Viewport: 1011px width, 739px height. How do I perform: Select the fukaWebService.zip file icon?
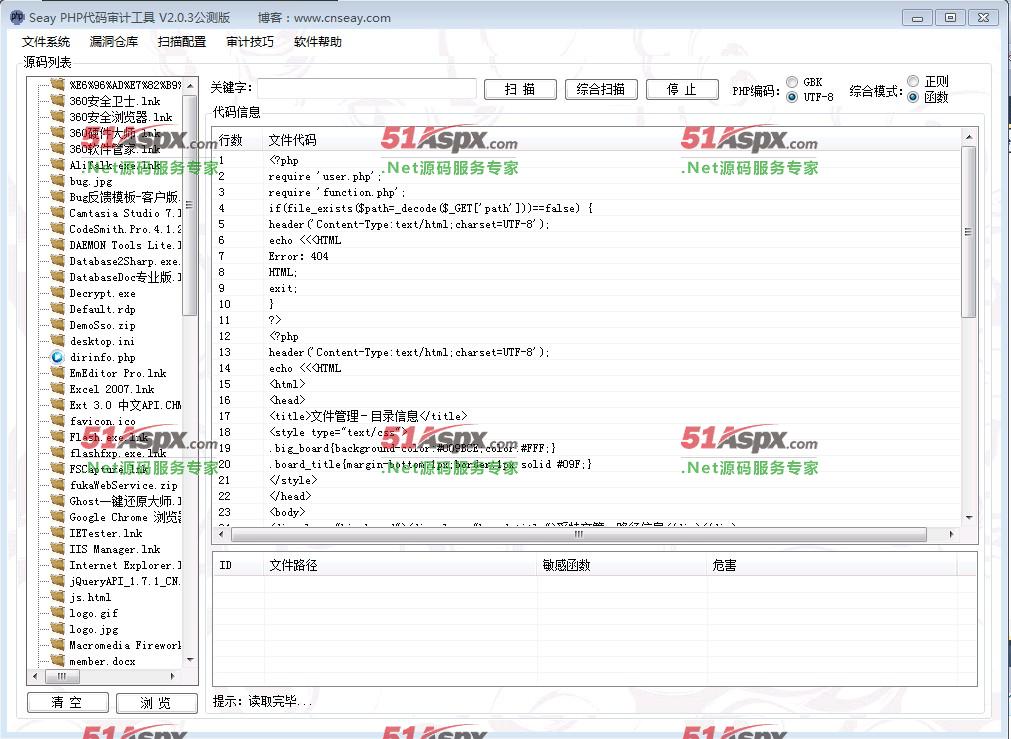tap(57, 485)
